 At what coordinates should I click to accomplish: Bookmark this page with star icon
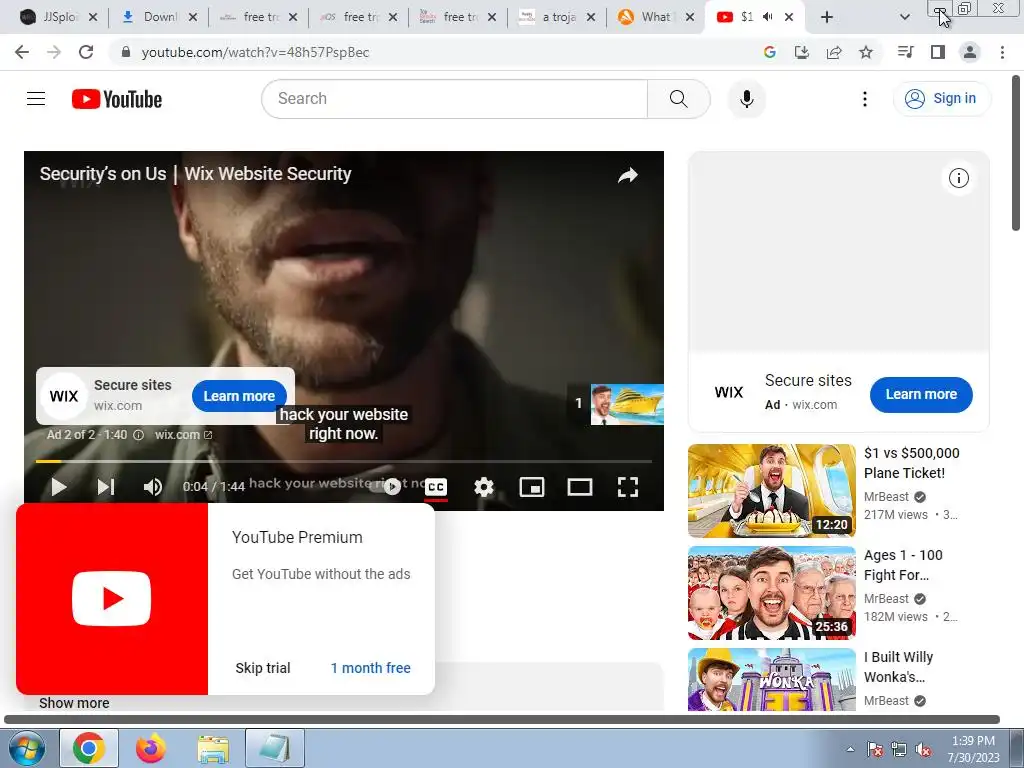click(866, 52)
